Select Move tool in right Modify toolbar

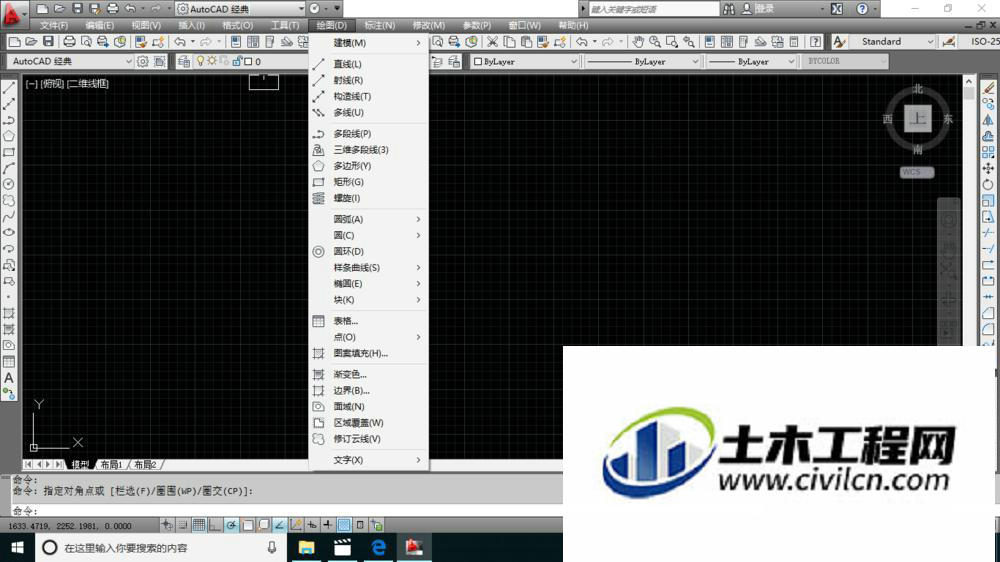[988, 168]
